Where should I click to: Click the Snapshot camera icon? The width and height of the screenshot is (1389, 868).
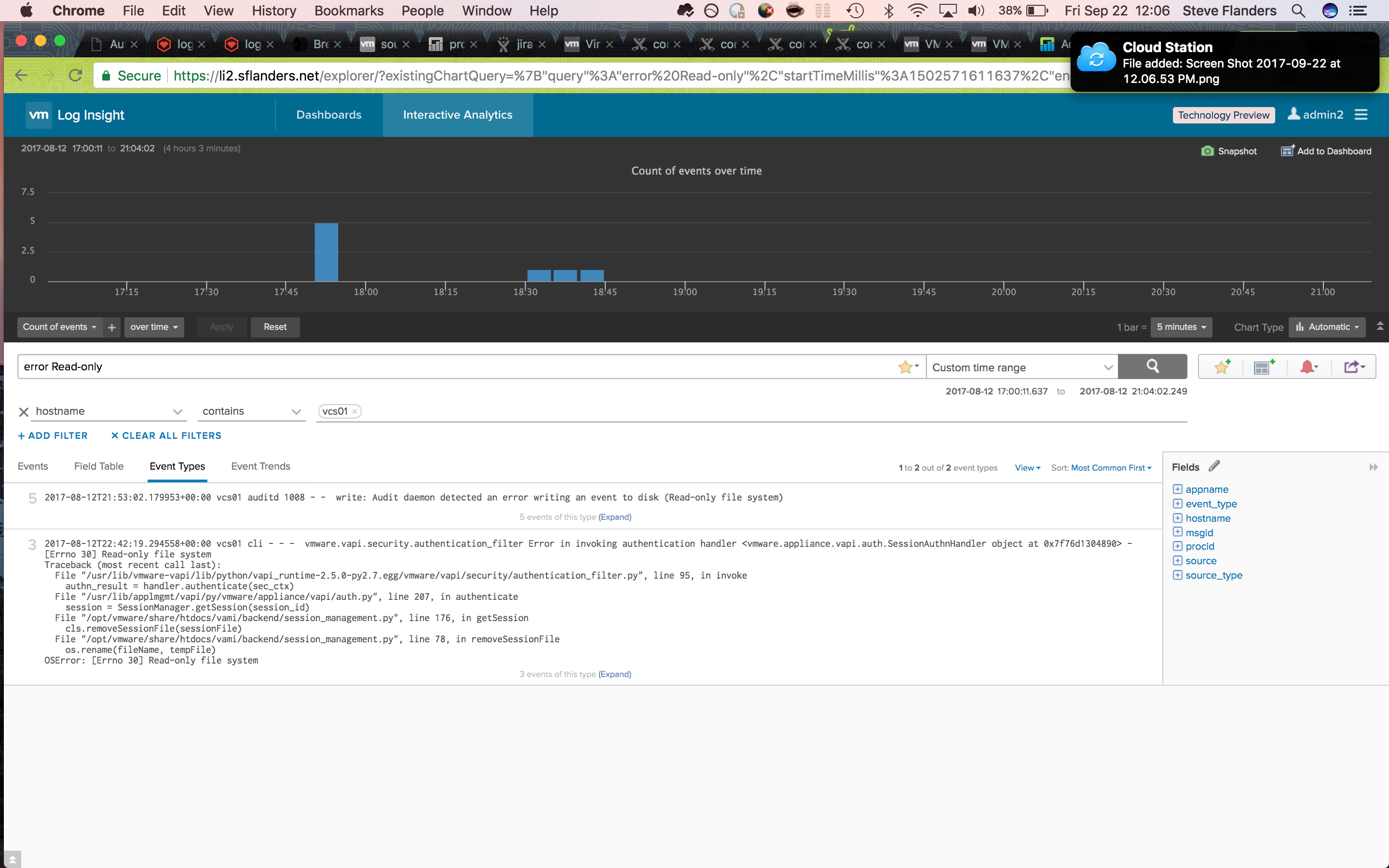[x=1208, y=151]
